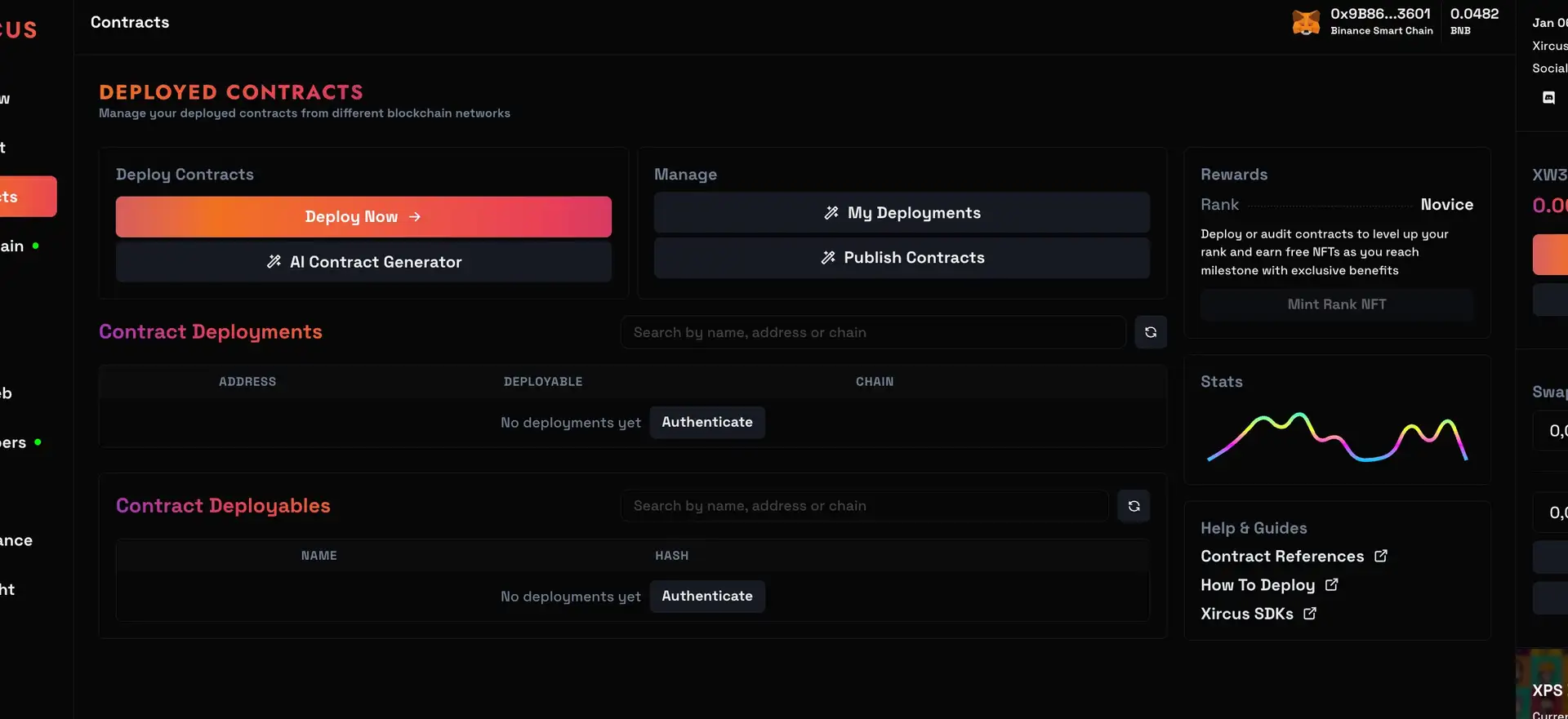Open the Xircus SDKs link
Viewport: 1568px width, 719px height.
(x=1247, y=613)
